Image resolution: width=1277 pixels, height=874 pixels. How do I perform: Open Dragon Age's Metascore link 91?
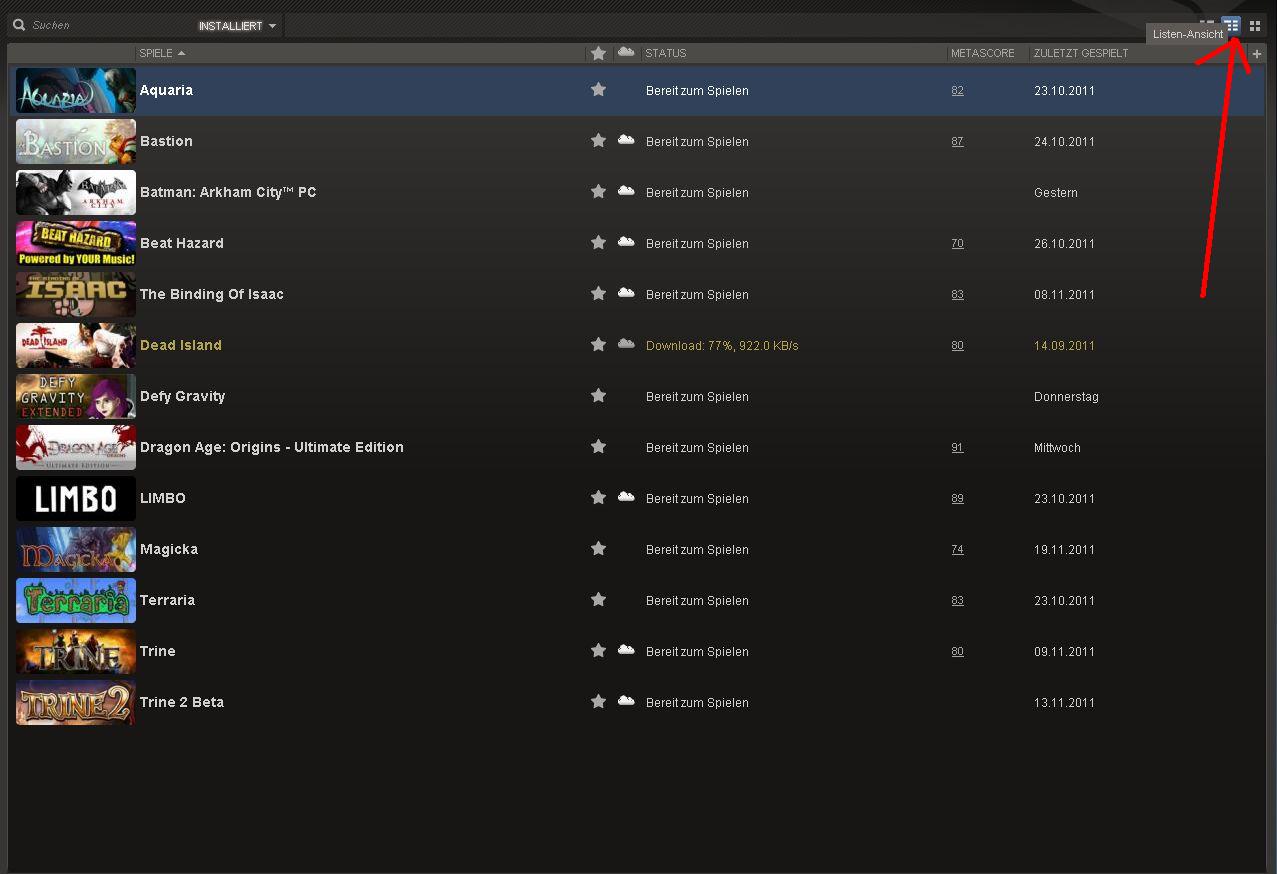(x=957, y=448)
